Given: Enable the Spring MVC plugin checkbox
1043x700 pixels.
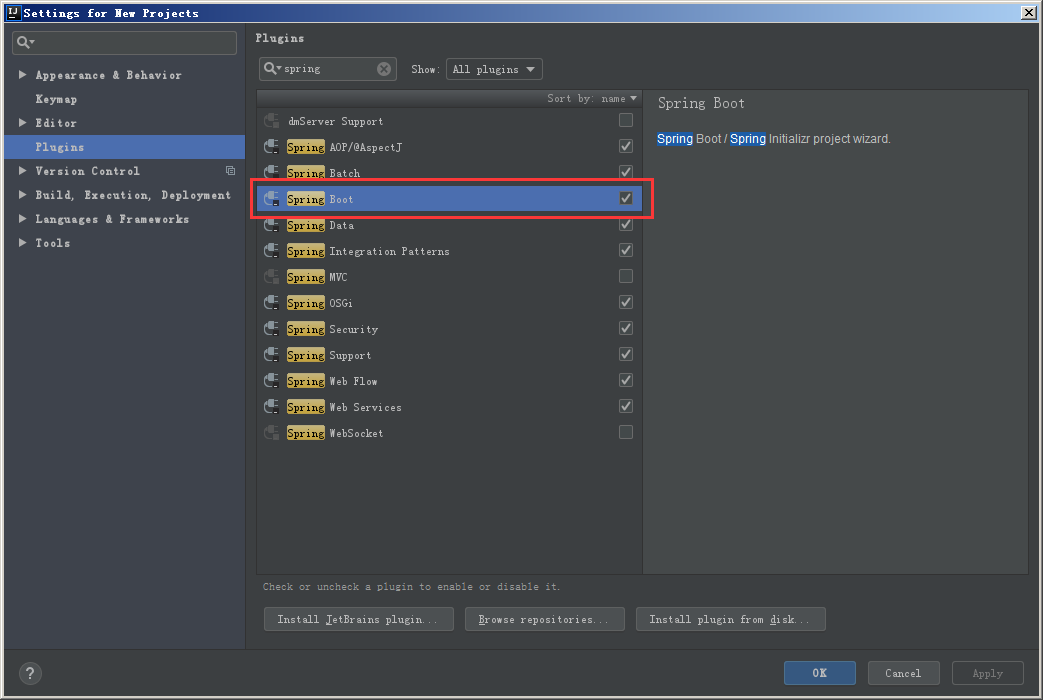Looking at the screenshot, I should (626, 276).
